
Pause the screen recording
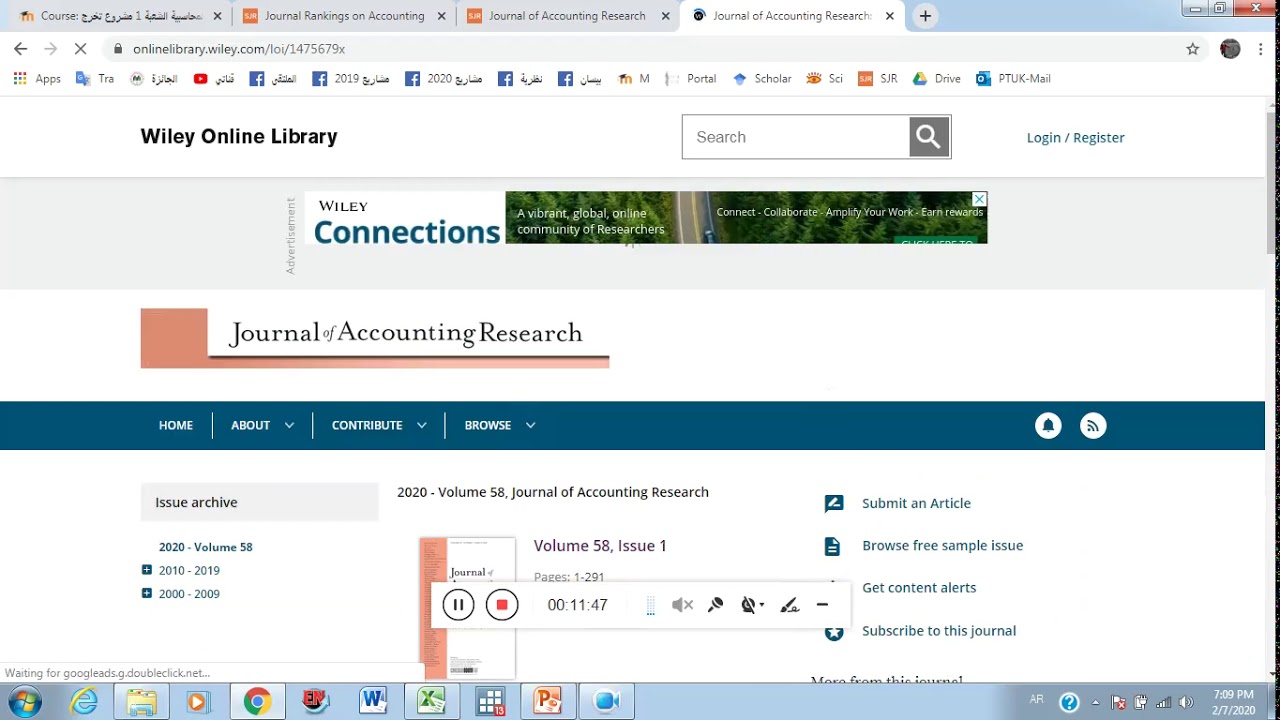pyautogui.click(x=458, y=605)
